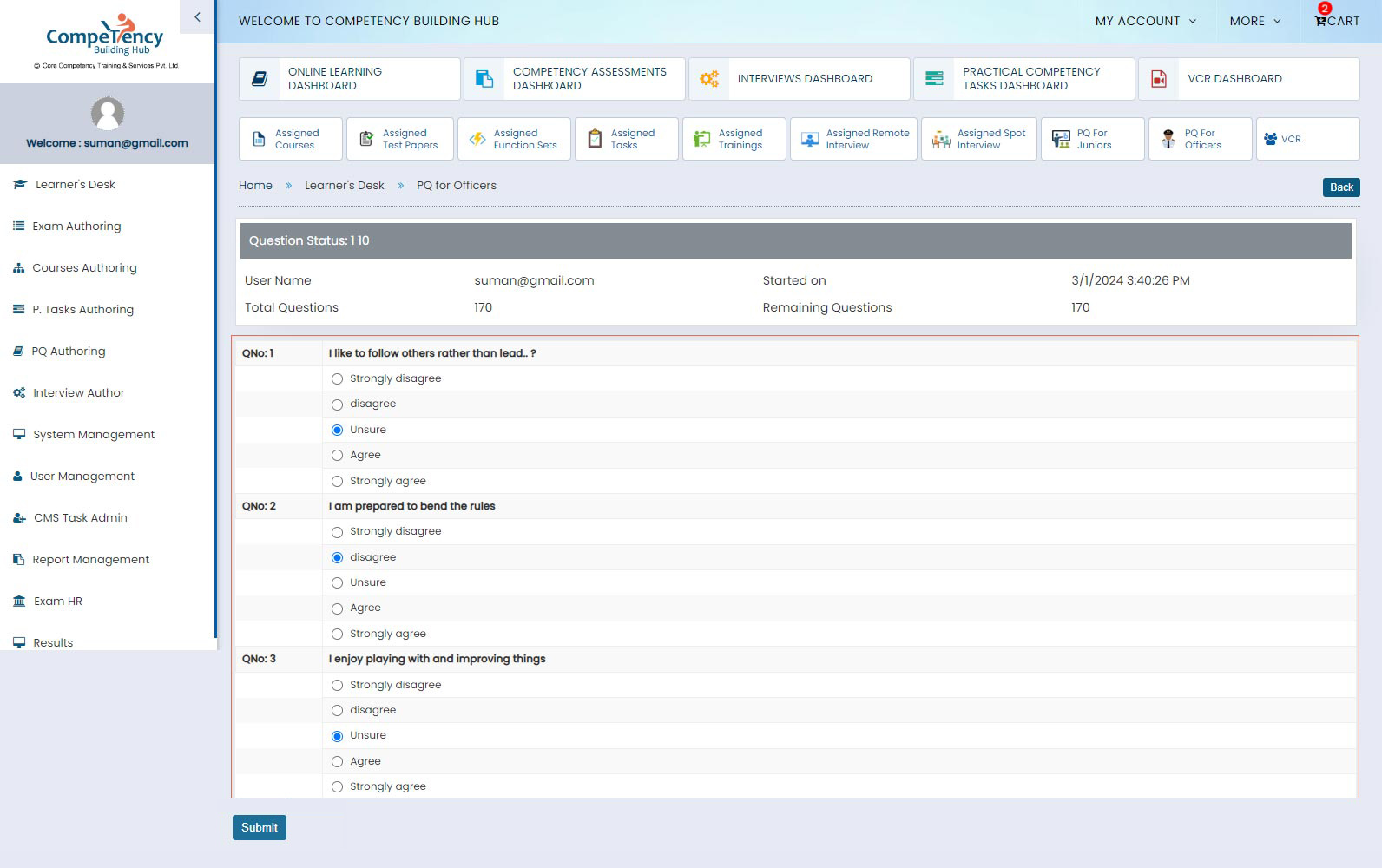
Task: Click the Back button
Action: [1341, 187]
